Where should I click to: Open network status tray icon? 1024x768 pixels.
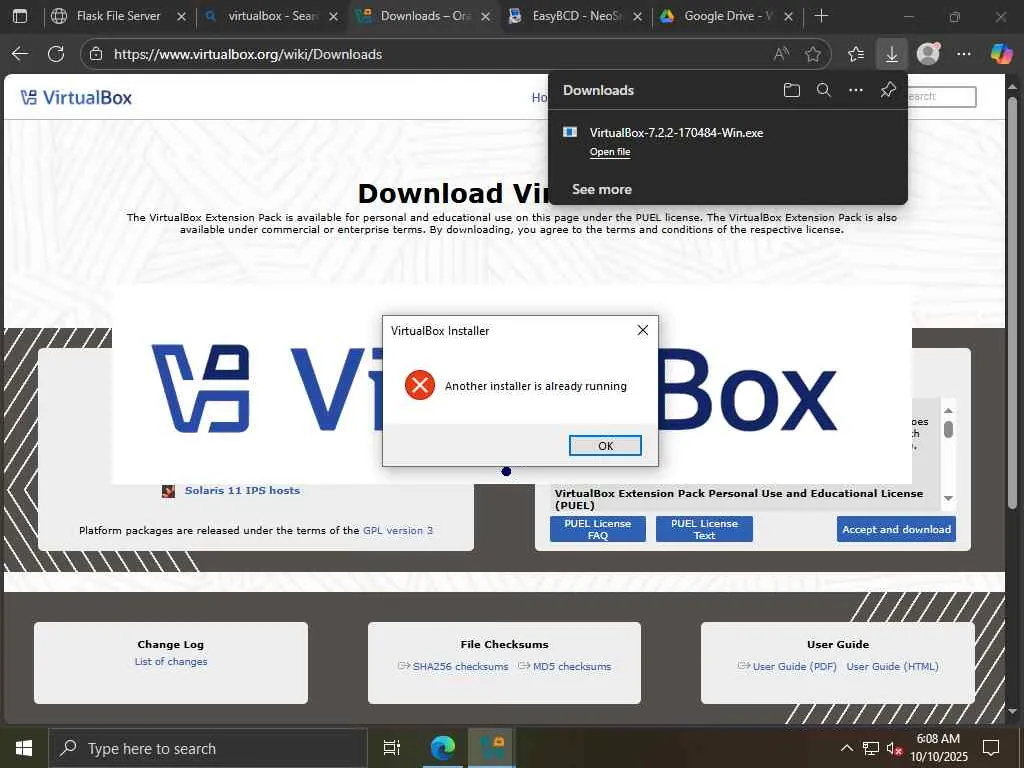tap(871, 748)
